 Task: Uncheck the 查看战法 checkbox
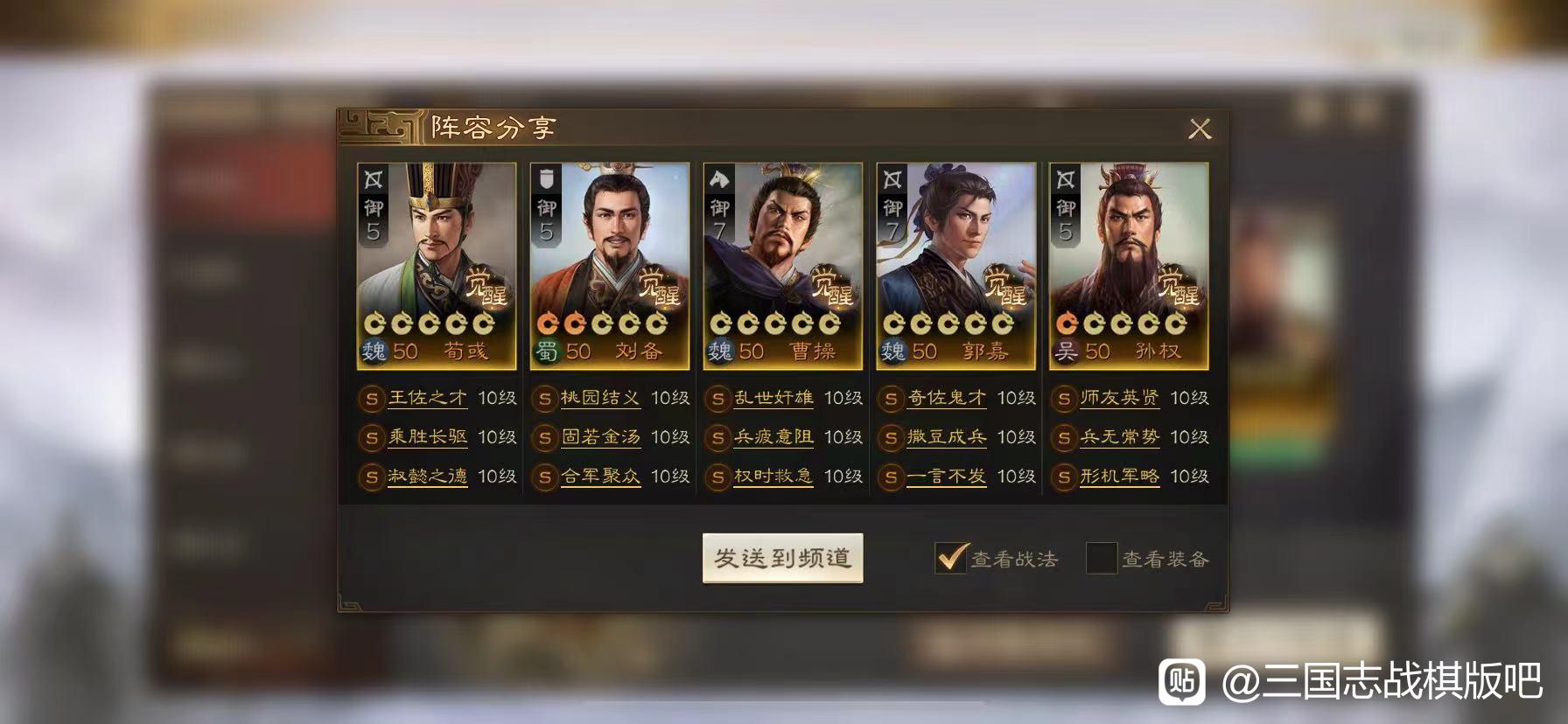pyautogui.click(x=950, y=558)
